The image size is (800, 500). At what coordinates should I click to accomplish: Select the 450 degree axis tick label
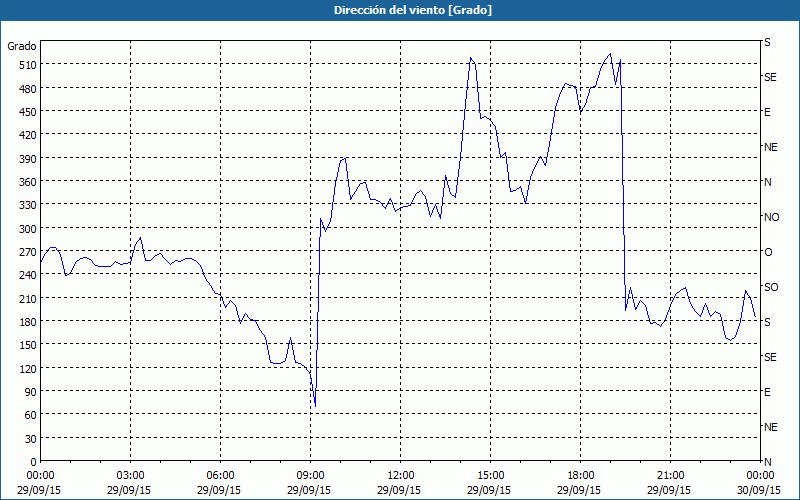28,112
